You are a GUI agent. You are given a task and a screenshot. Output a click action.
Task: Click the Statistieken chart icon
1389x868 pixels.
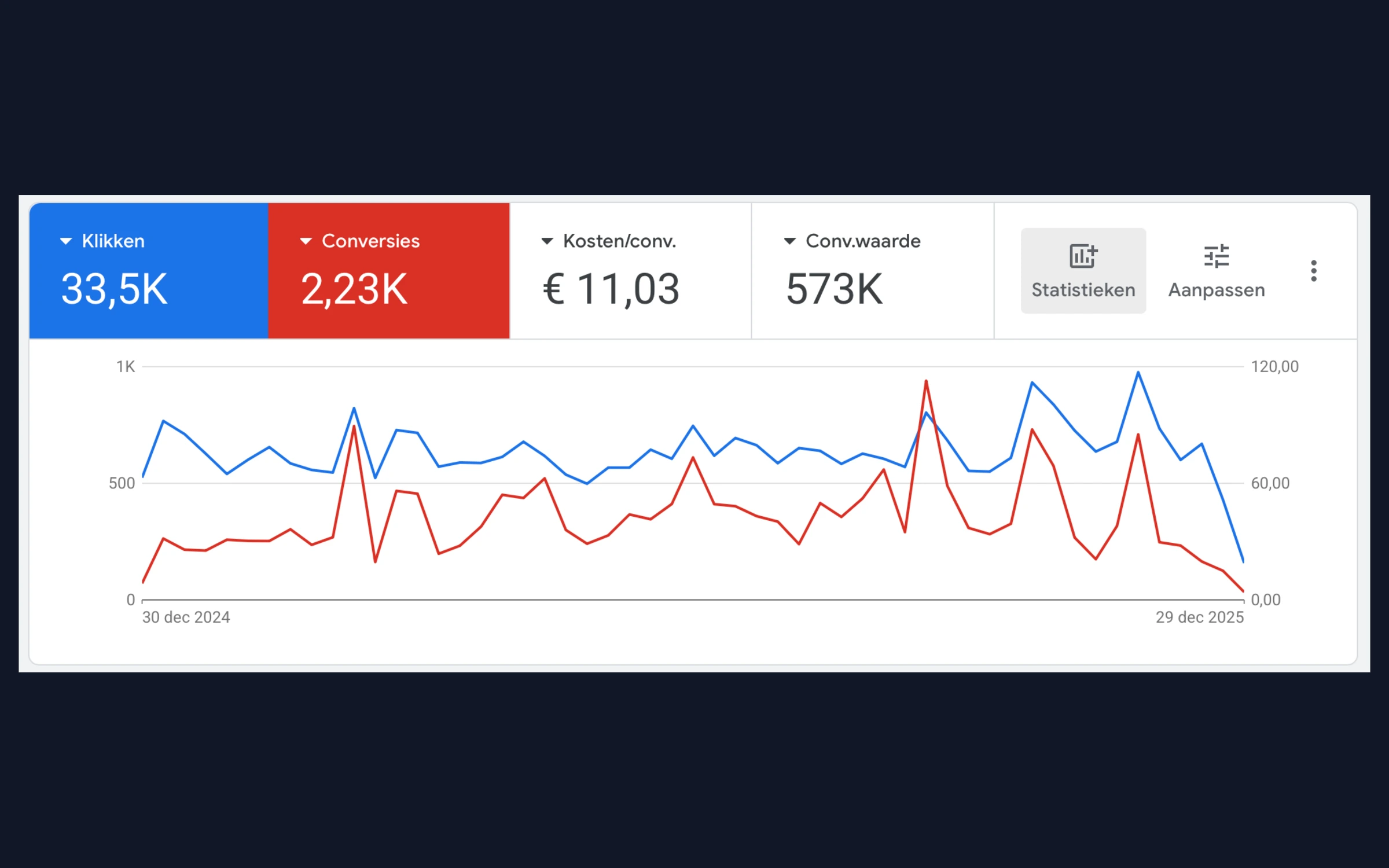(1083, 256)
